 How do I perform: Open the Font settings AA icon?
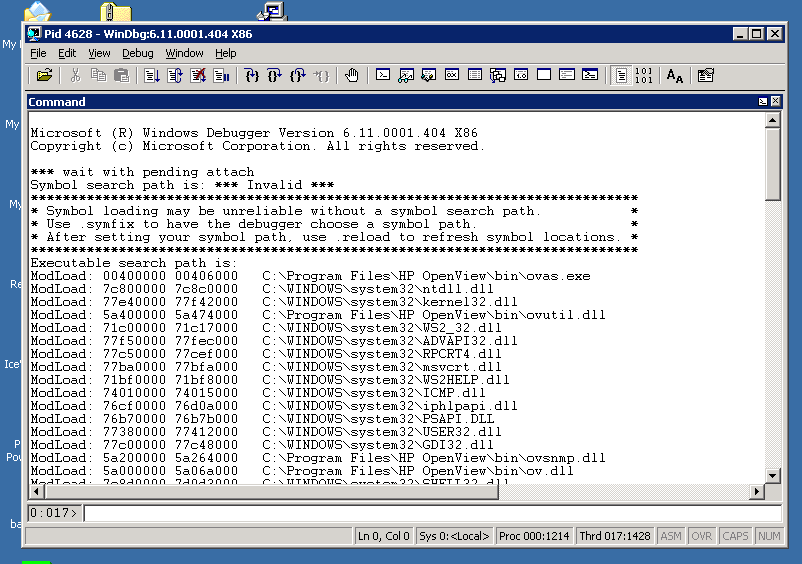click(675, 76)
